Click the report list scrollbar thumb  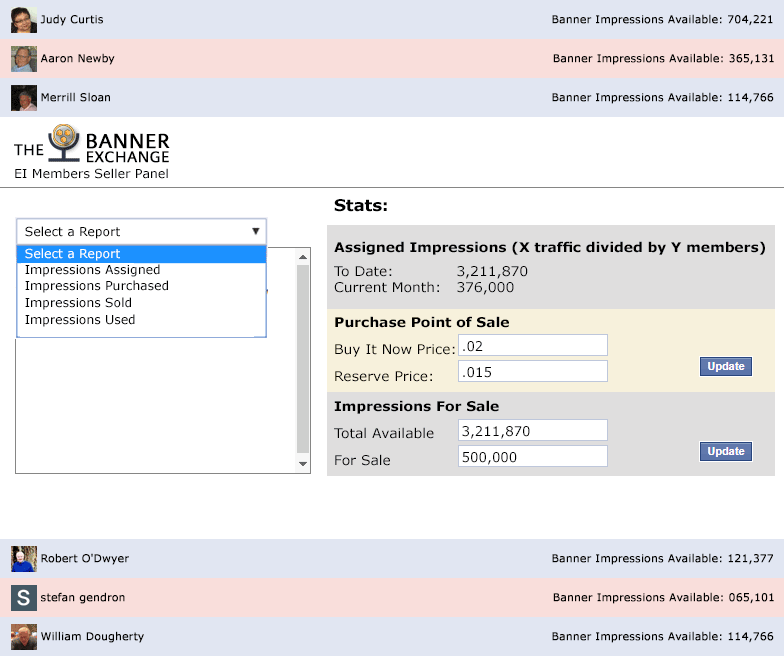click(303, 359)
